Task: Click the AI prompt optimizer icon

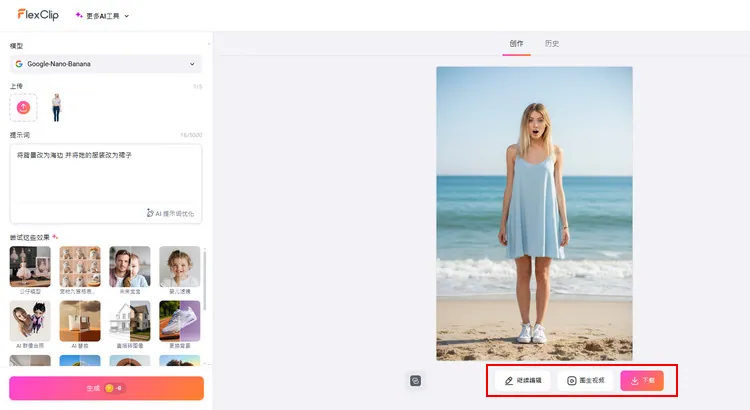Action: pos(150,213)
